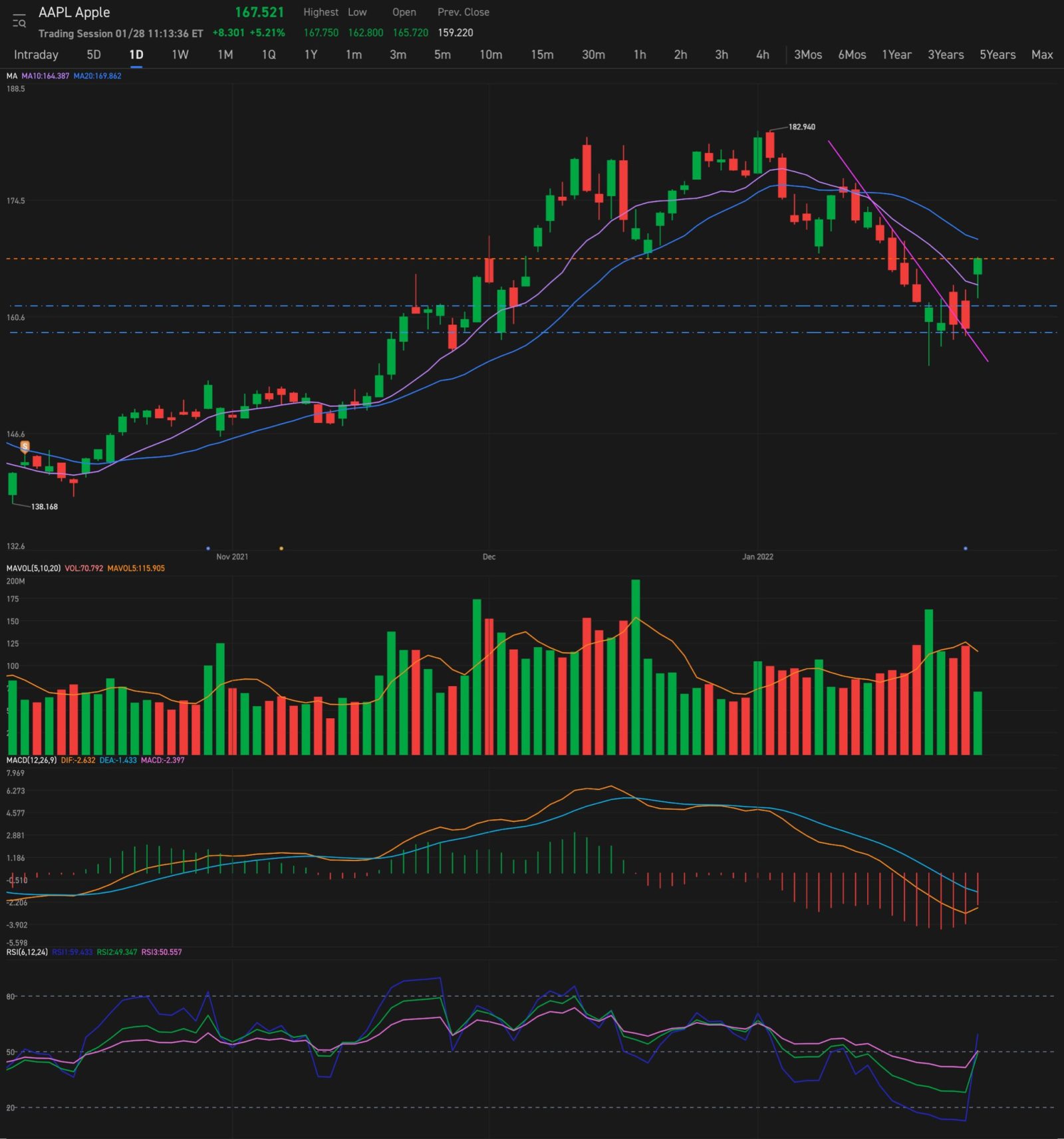Click the Dec date axis label
Viewport: 1064px width, 1139px height.
(x=489, y=557)
